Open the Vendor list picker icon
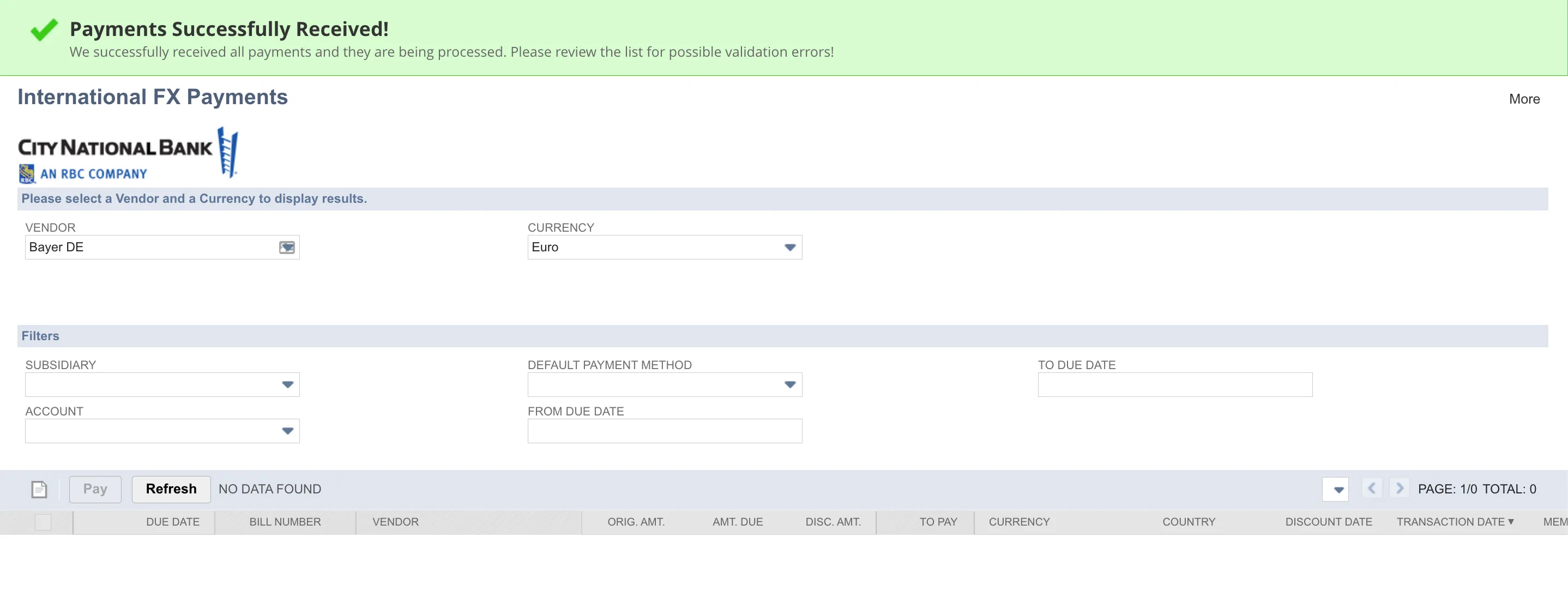 287,247
